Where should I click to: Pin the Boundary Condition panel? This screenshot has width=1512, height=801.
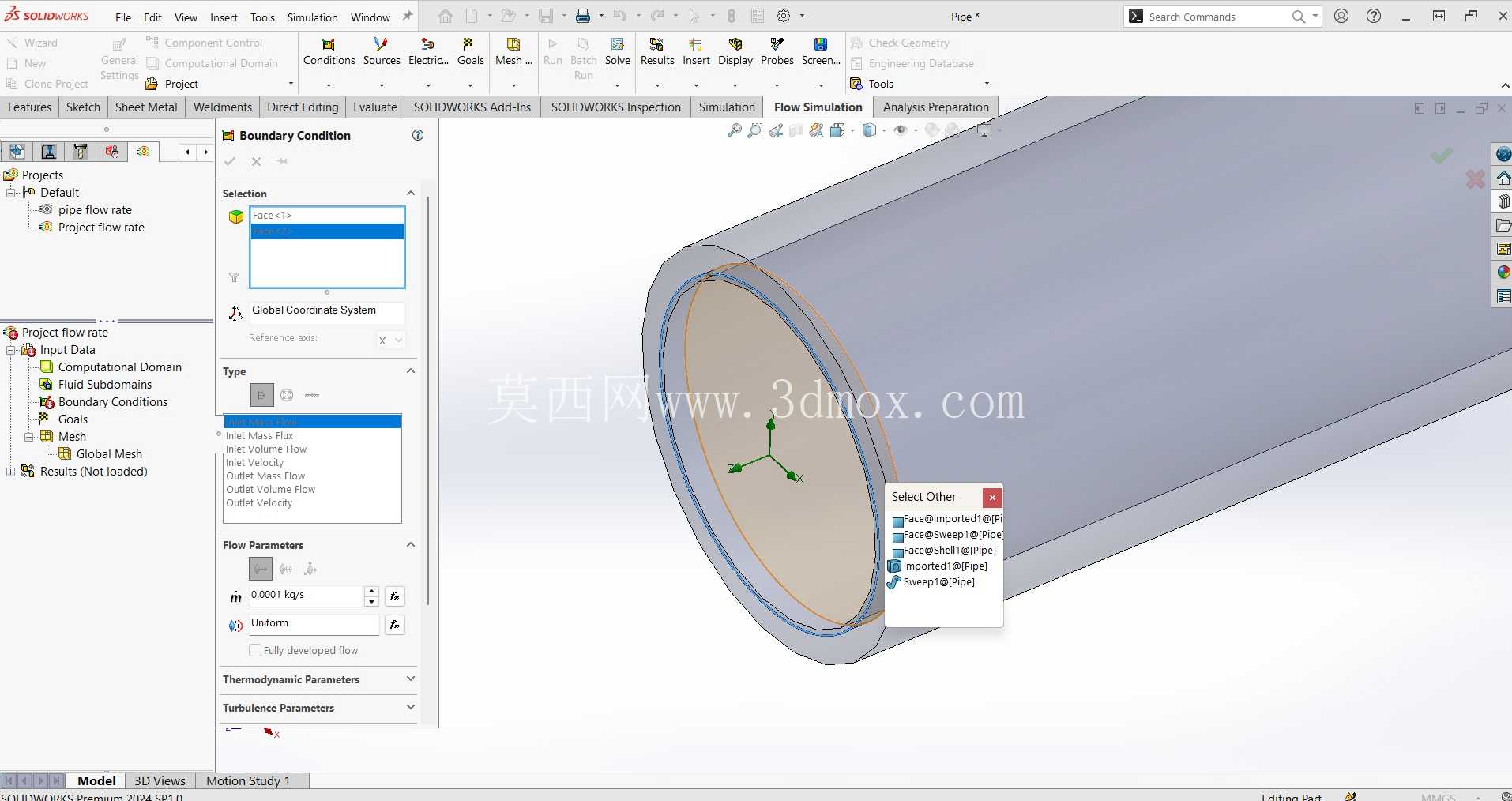[282, 161]
